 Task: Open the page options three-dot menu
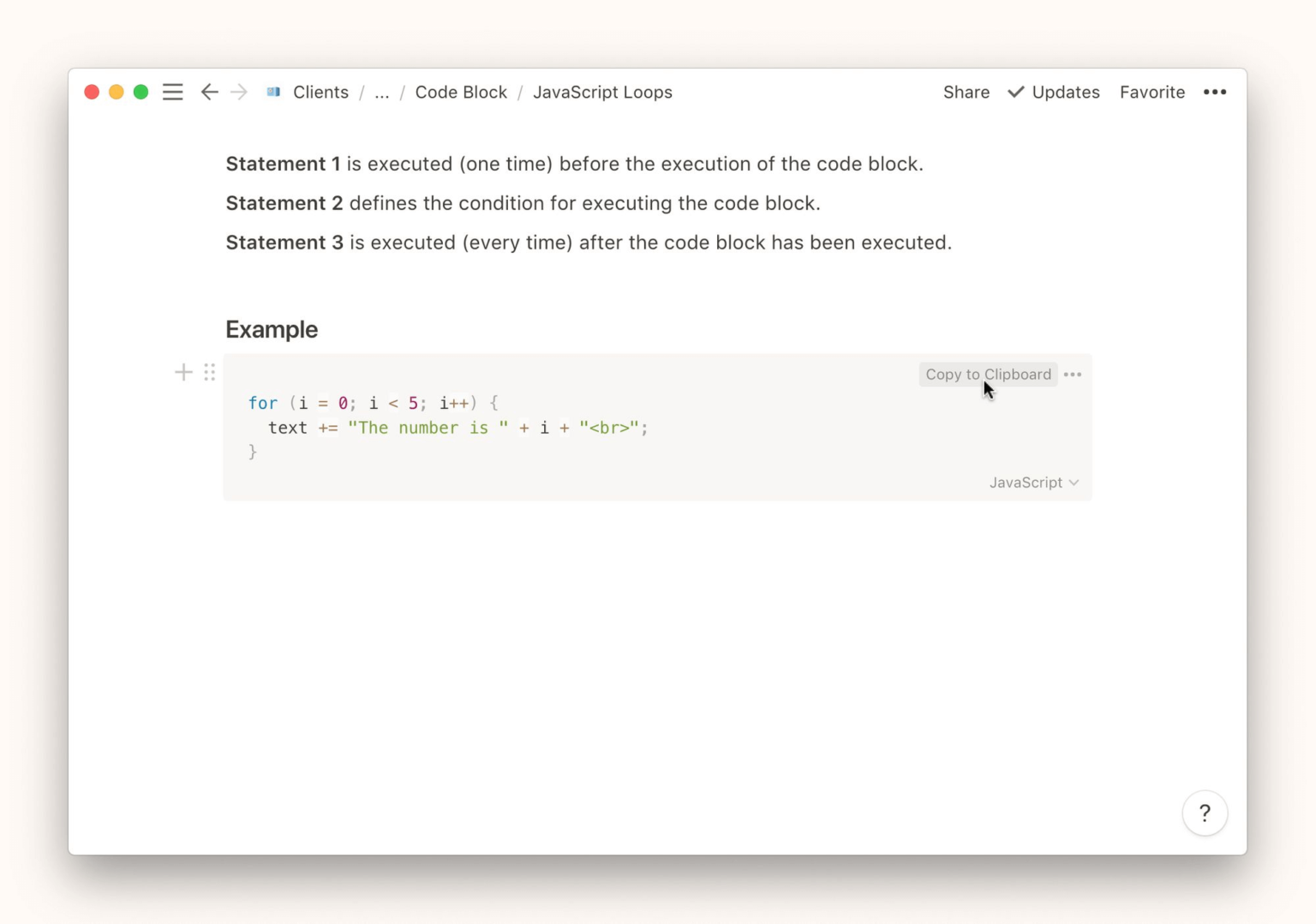[1214, 92]
